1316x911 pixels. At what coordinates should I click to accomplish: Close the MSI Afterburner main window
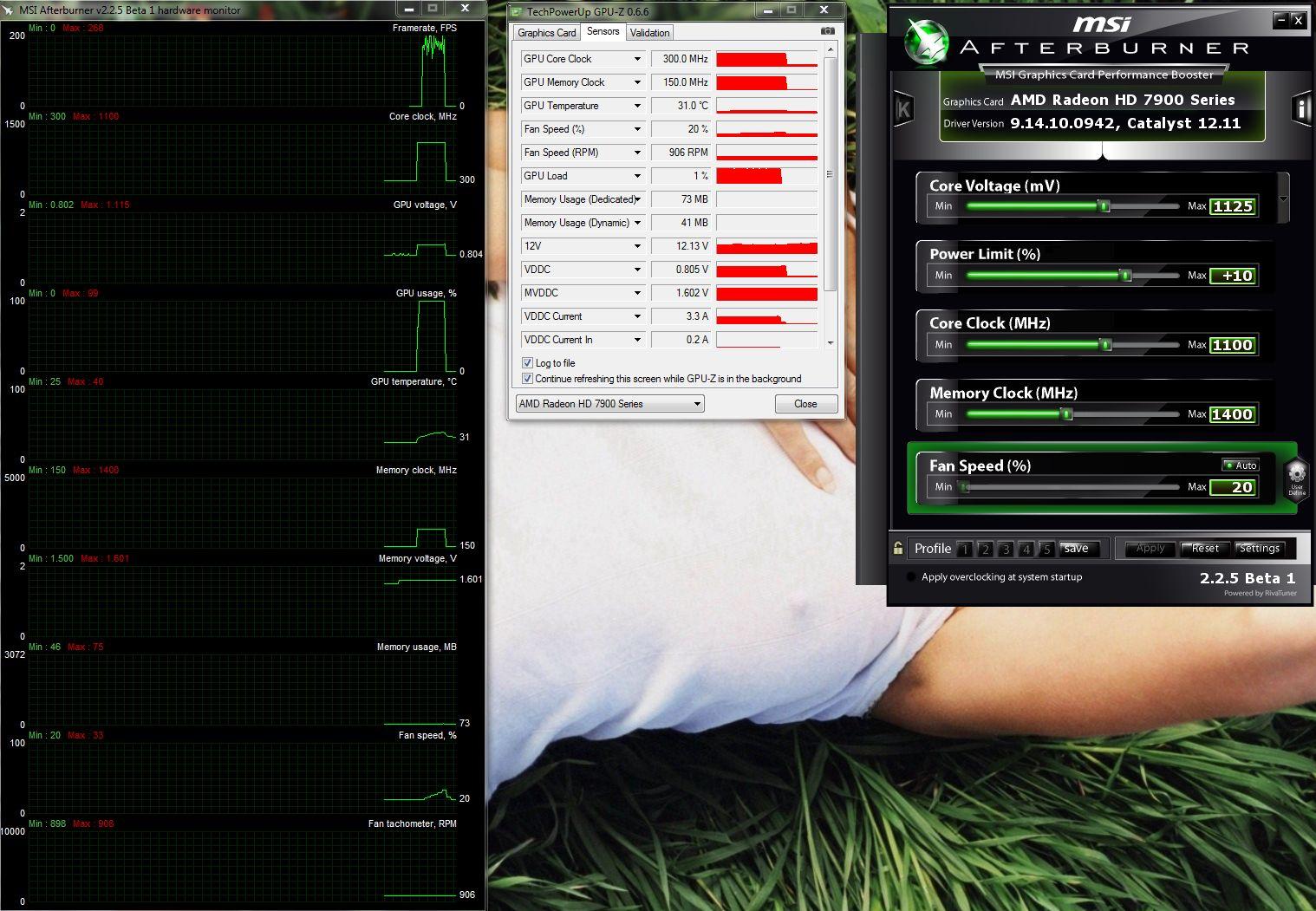[1298, 20]
